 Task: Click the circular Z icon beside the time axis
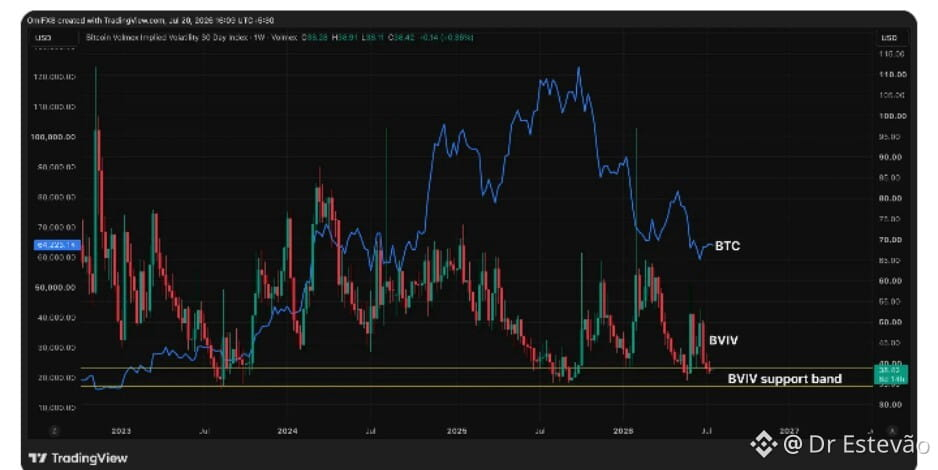coord(54,431)
